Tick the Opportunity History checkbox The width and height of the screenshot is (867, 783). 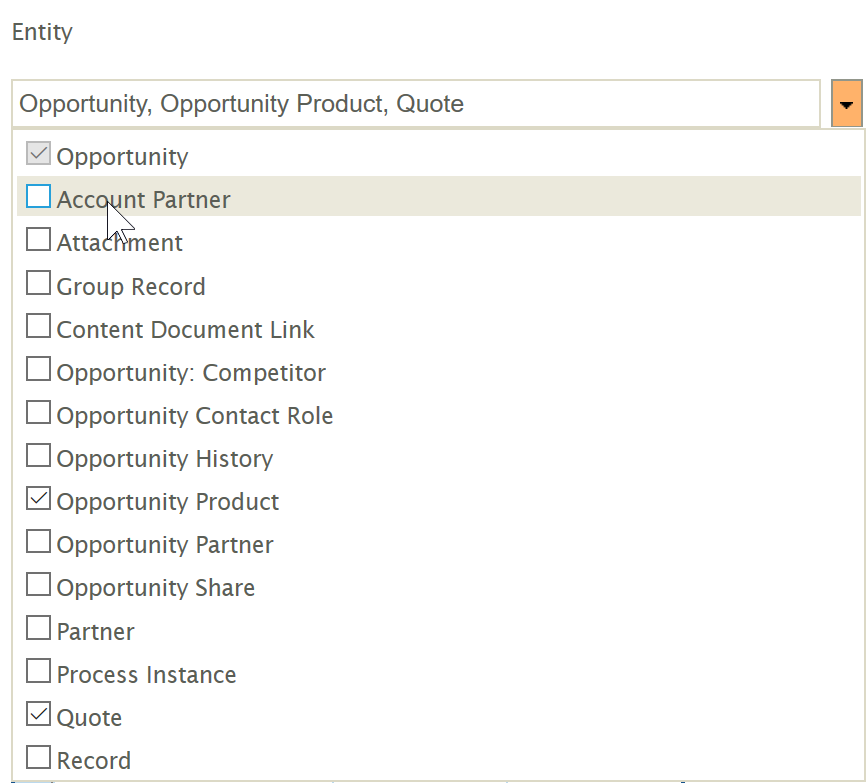click(38, 456)
